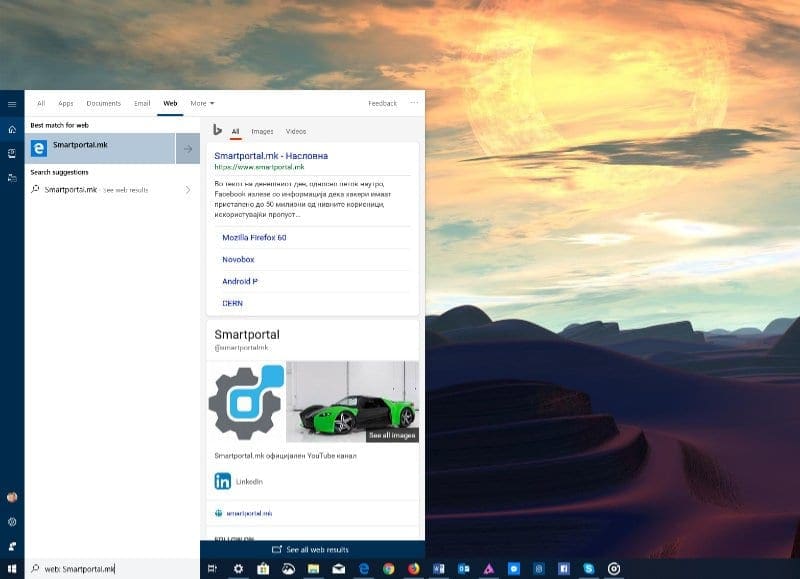This screenshot has height=579, width=800.
Task: Open Microsoft Store from the taskbar
Action: [263, 569]
